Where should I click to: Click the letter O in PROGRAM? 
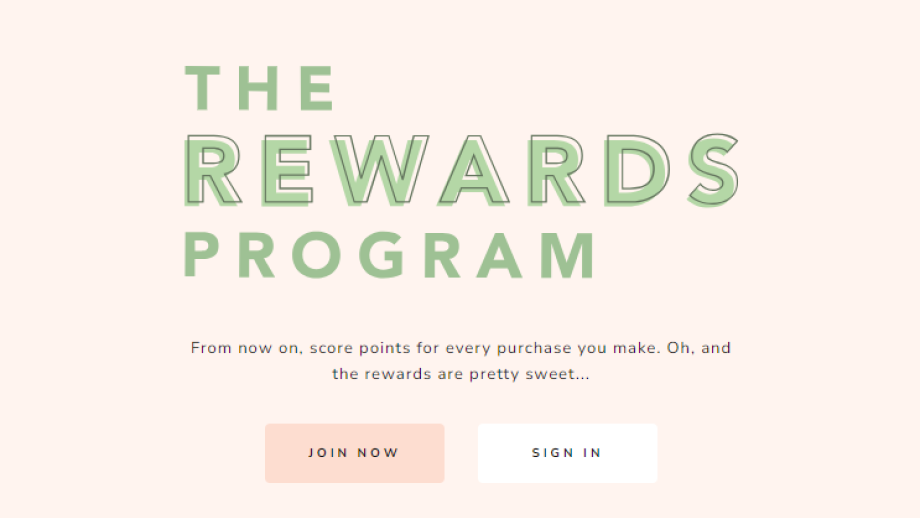tap(316, 255)
